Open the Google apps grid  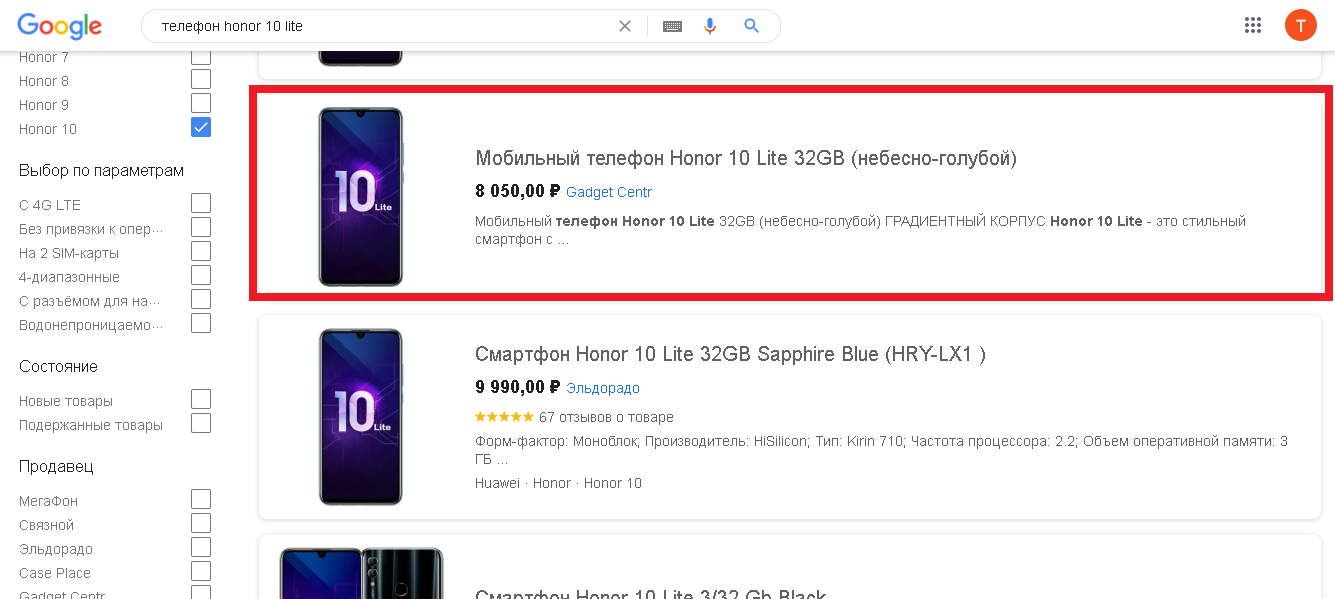(x=1253, y=26)
